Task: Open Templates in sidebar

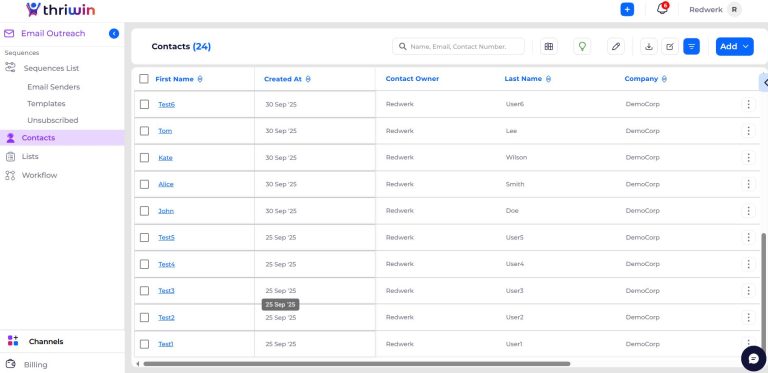Action: 46,104
